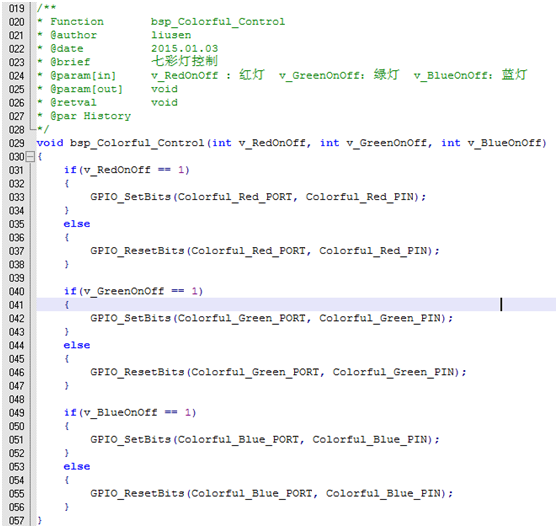The width and height of the screenshot is (558, 528).
Task: Click the parameter v_GreenOnOff in function signature
Action: click(387, 143)
